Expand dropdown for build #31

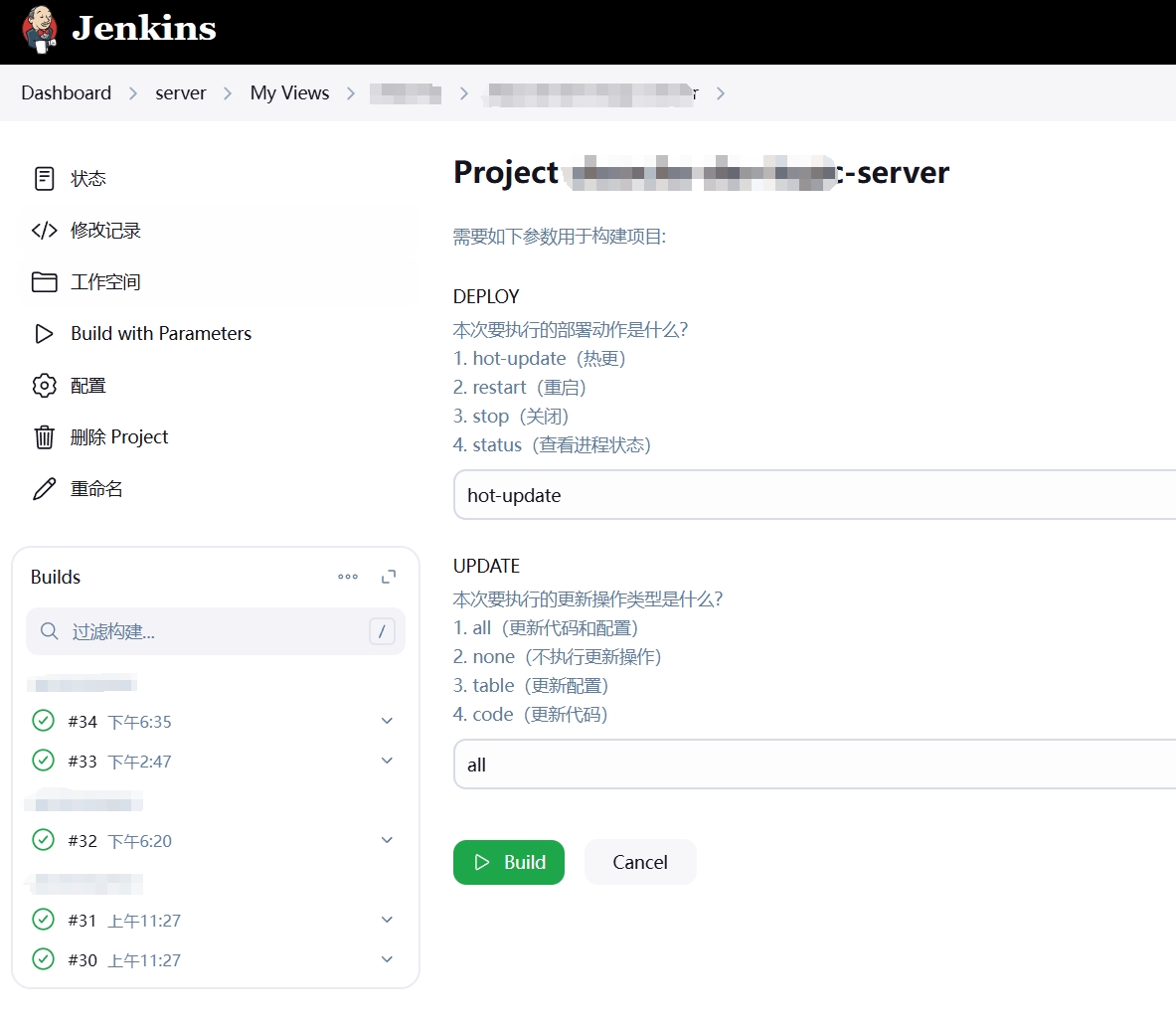(387, 920)
